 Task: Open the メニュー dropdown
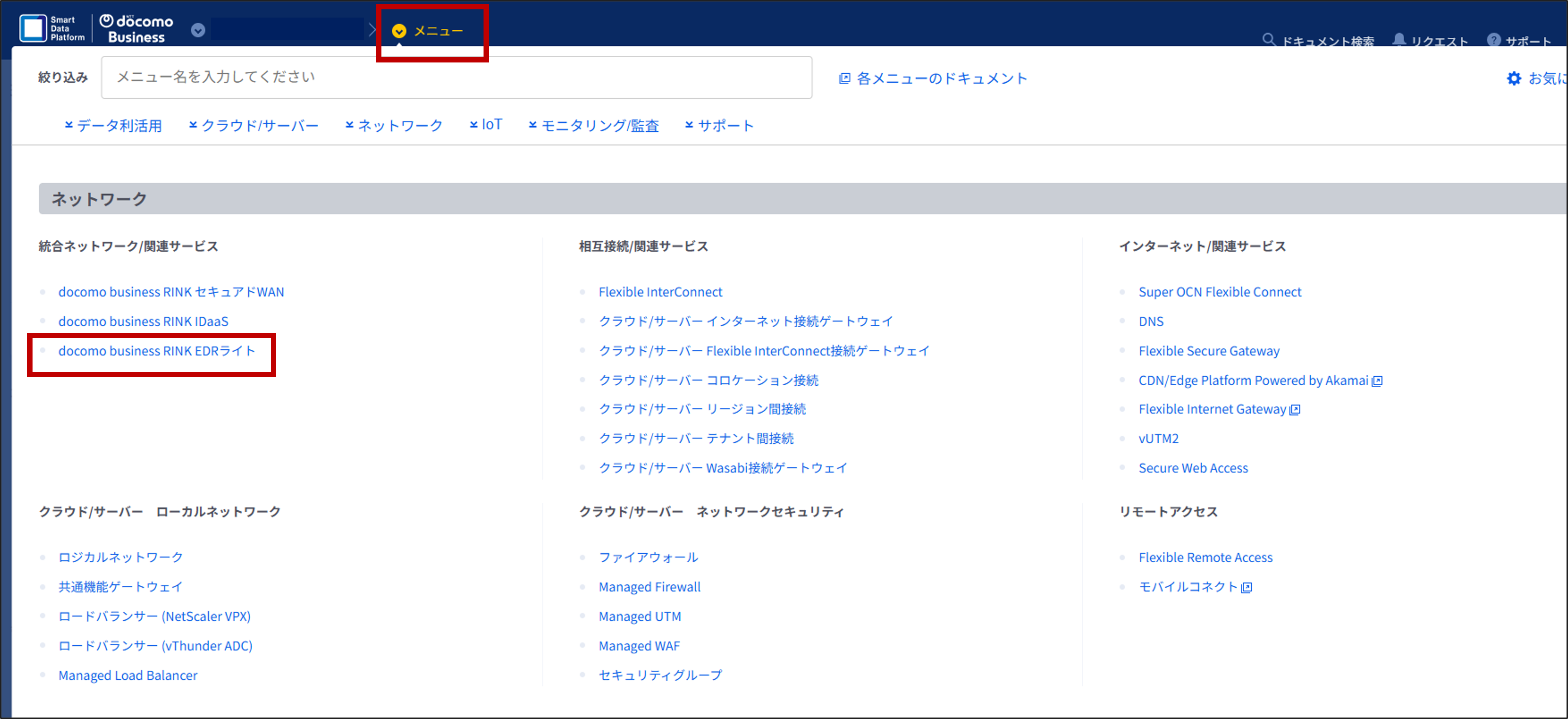429,31
